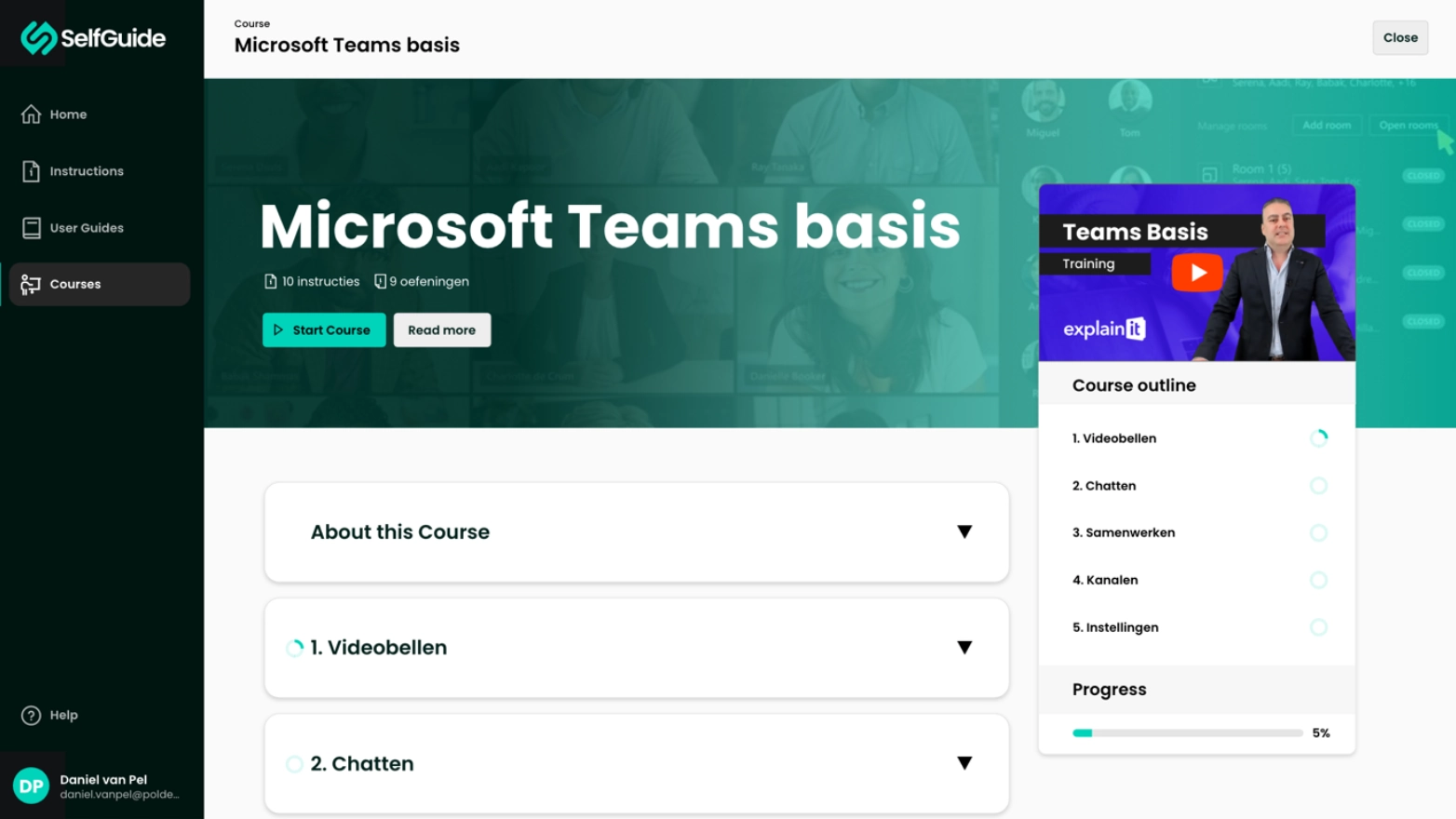Go to 2. Chatten in course outline
The height and width of the screenshot is (819, 1456).
point(1104,486)
